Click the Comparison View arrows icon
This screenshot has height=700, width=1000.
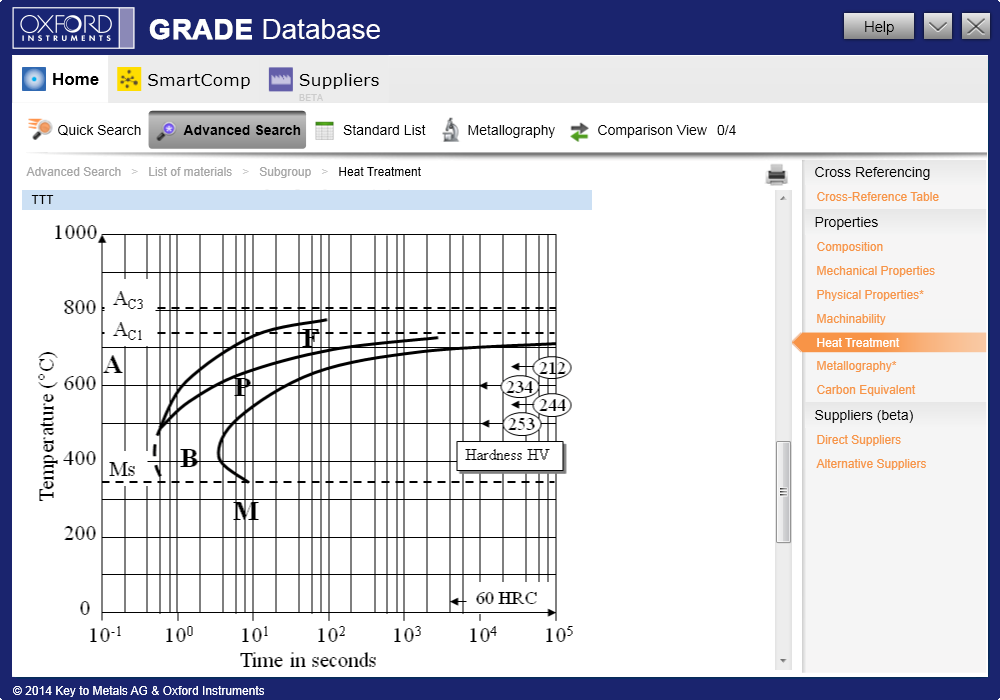click(x=579, y=131)
